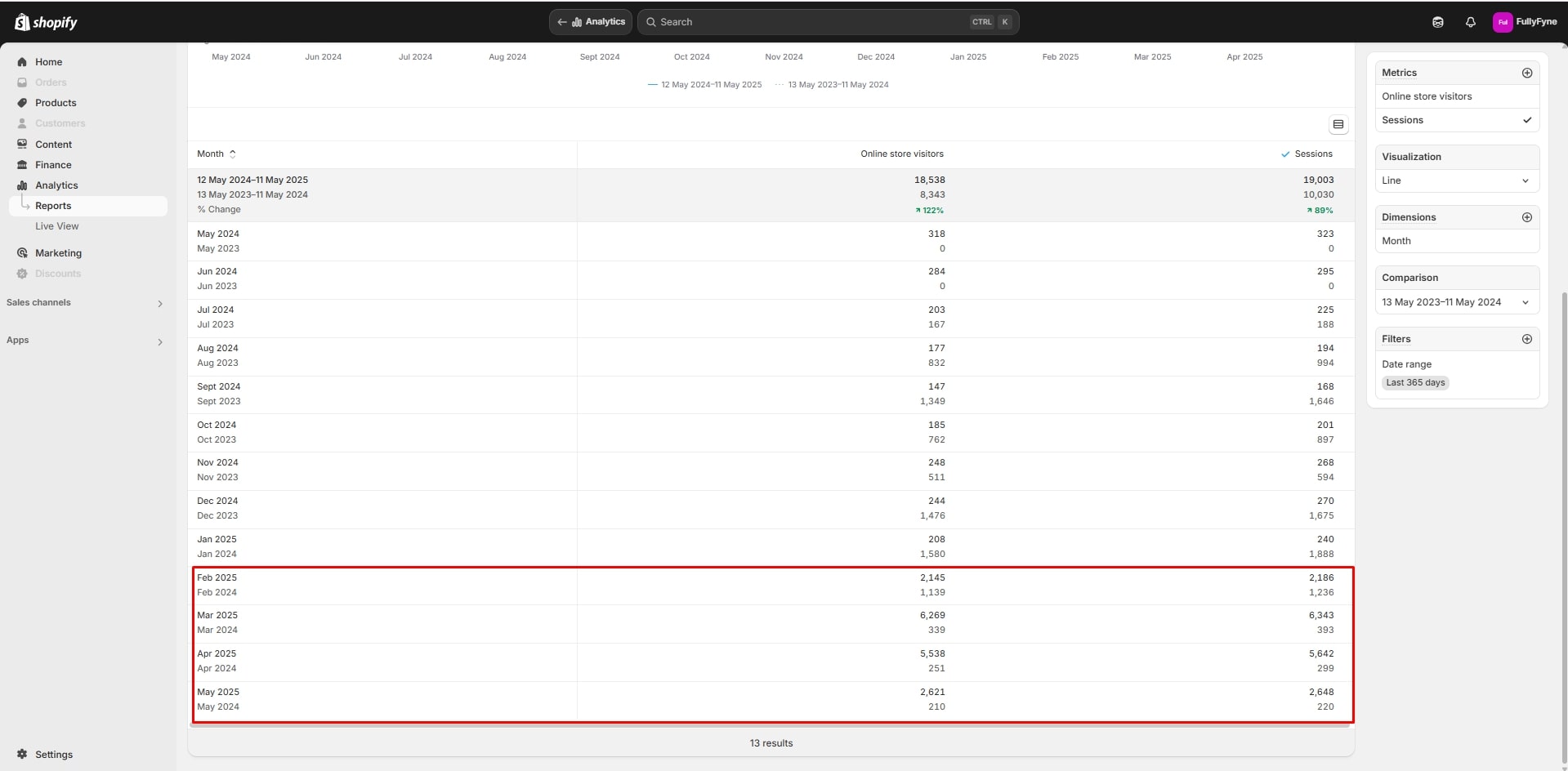Screen dimensions: 1568x771
Task: Click the Shopify logo
Action: (x=46, y=22)
